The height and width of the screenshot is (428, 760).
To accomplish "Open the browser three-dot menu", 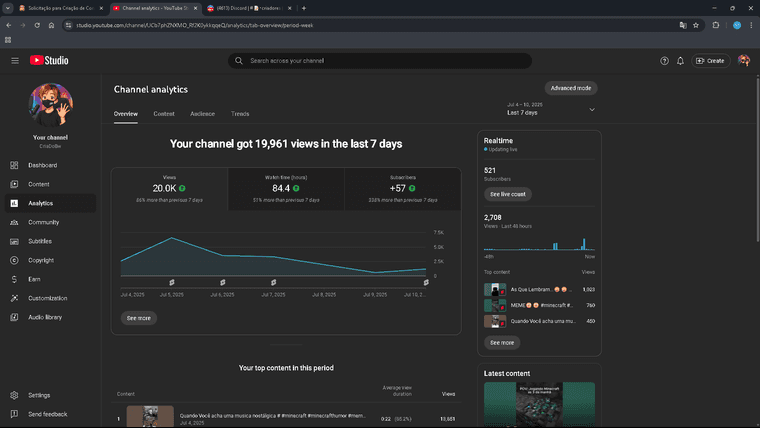I will click(751, 25).
